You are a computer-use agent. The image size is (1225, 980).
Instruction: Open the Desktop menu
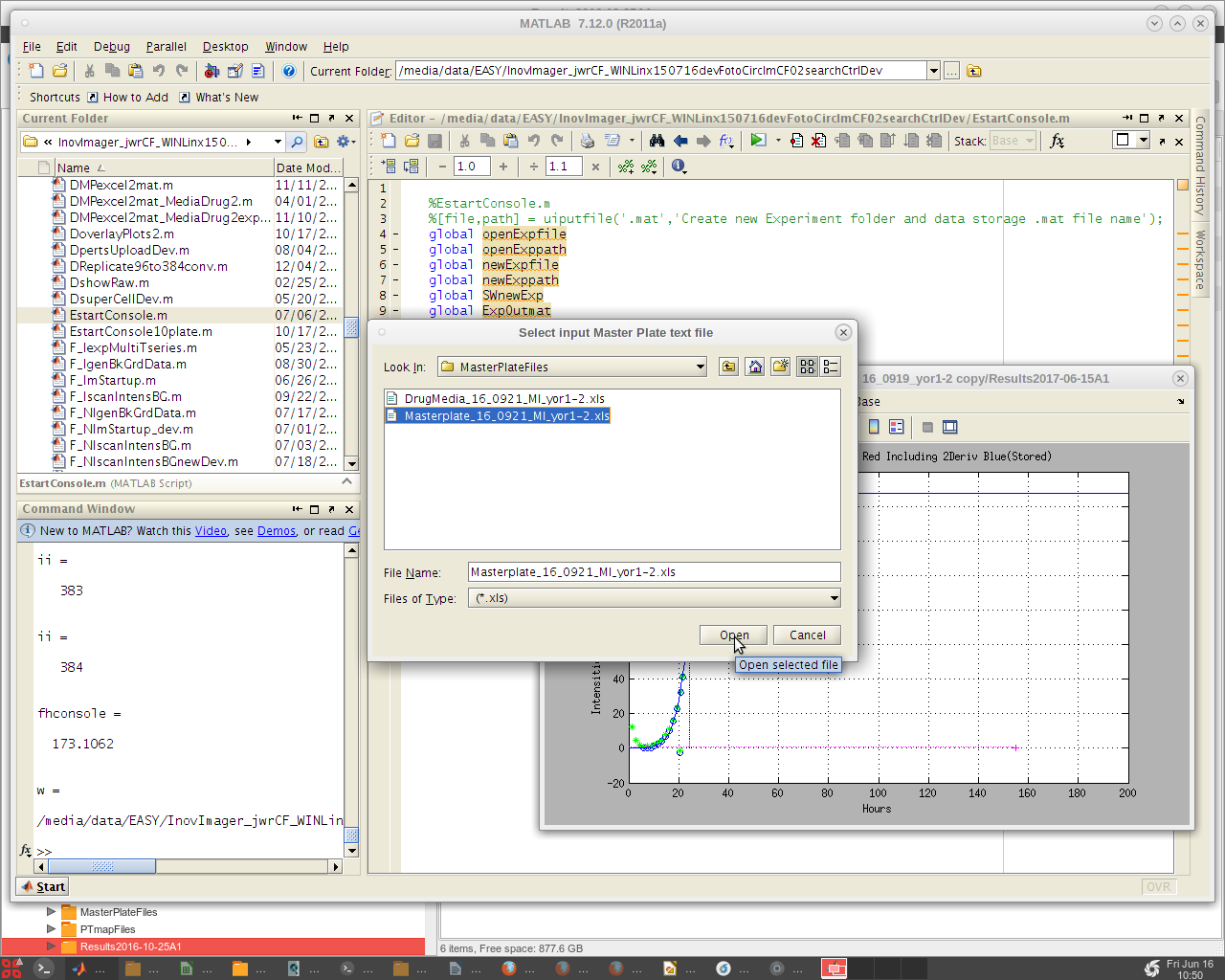pyautogui.click(x=225, y=46)
